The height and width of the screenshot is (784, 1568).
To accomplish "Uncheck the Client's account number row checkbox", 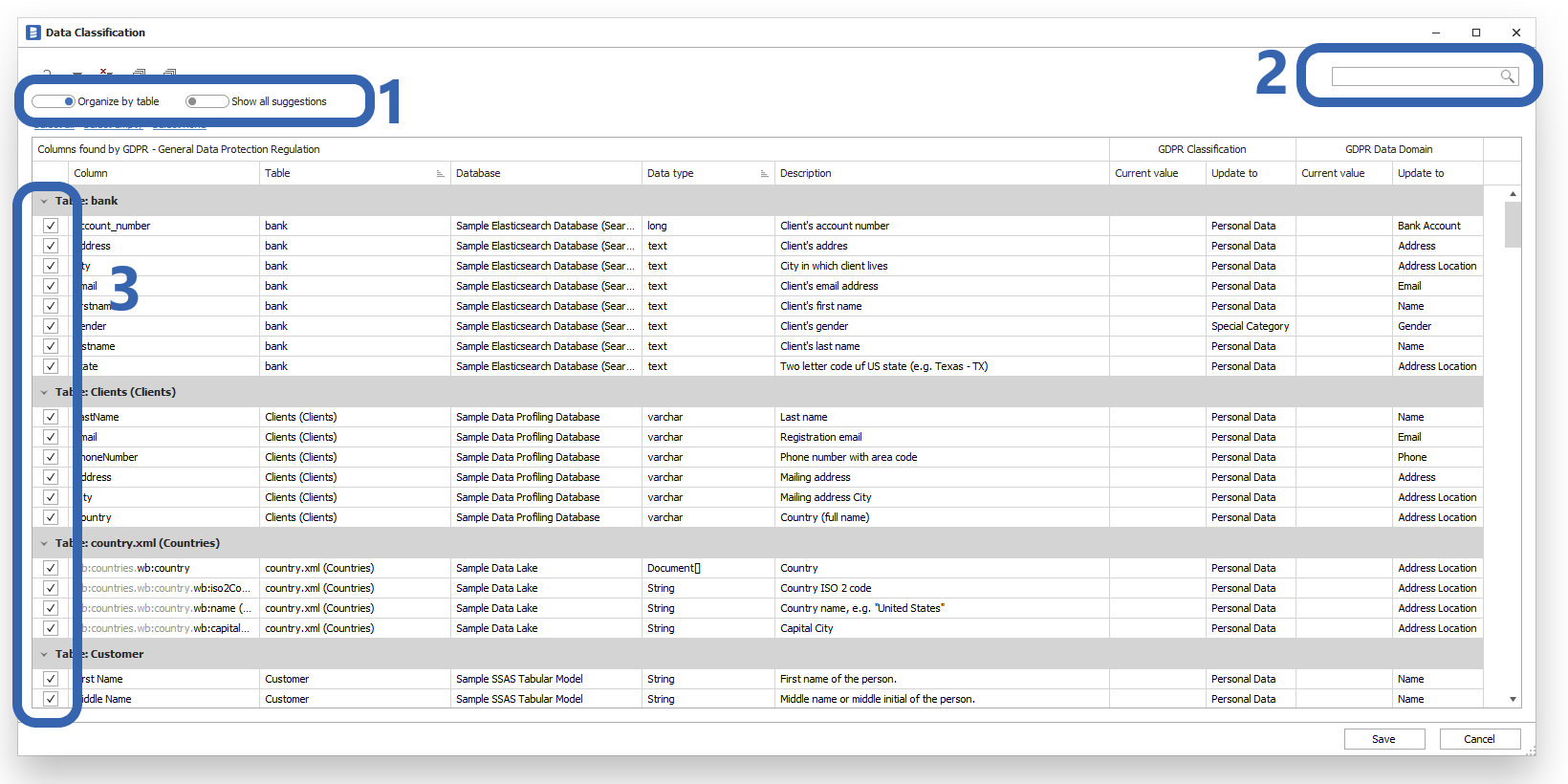I will tap(51, 226).
